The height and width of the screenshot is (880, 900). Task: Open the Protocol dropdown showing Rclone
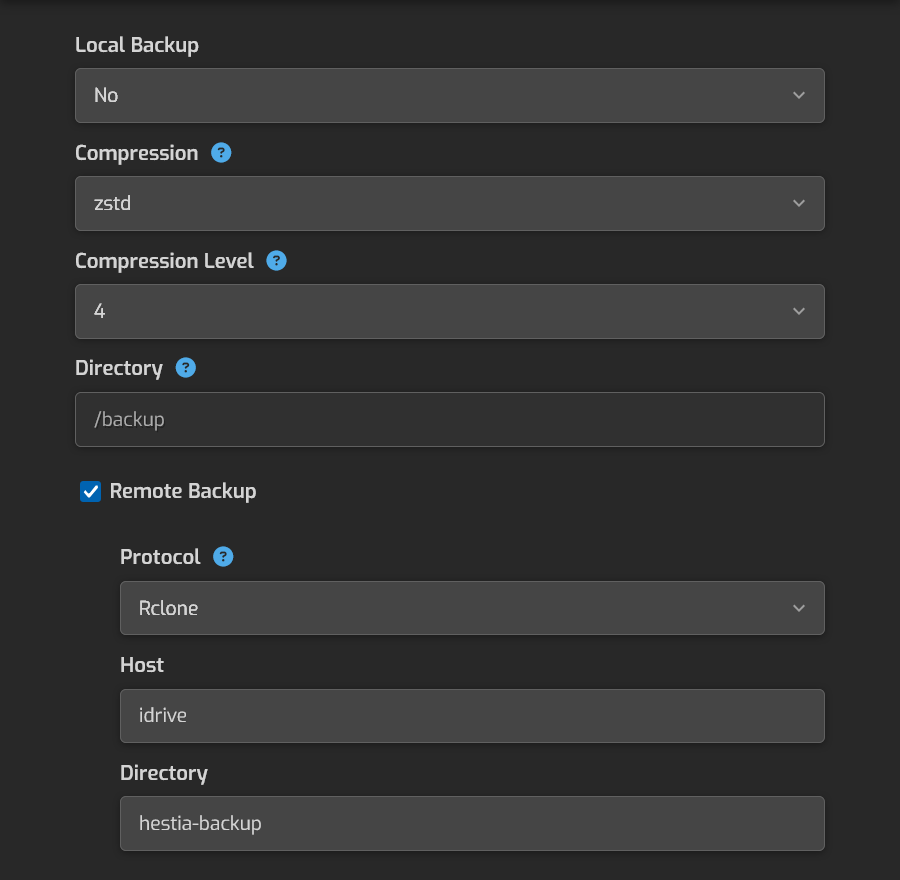click(x=471, y=608)
